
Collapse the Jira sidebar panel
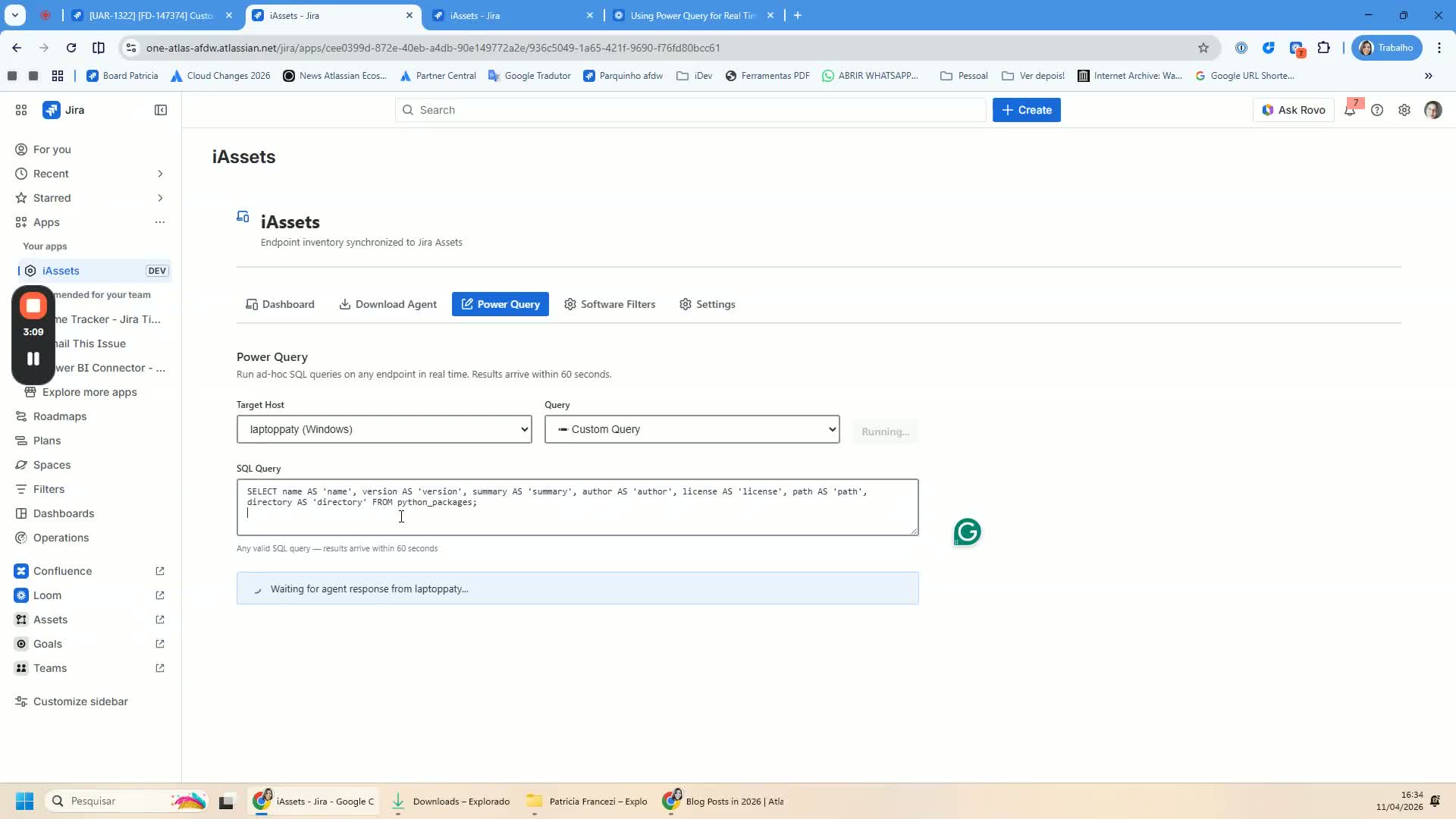point(161,110)
